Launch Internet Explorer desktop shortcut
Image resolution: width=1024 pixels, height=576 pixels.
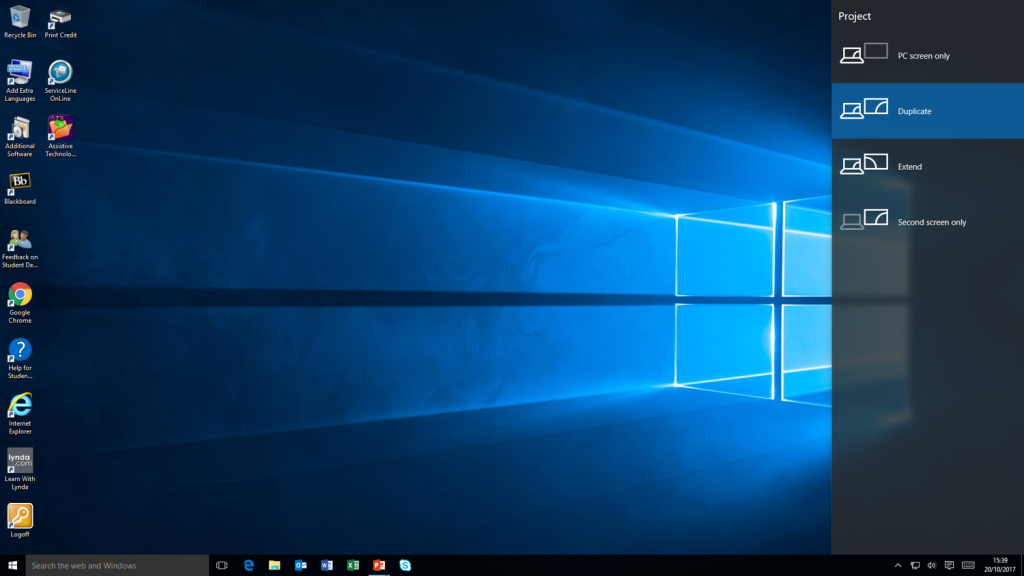pos(20,409)
